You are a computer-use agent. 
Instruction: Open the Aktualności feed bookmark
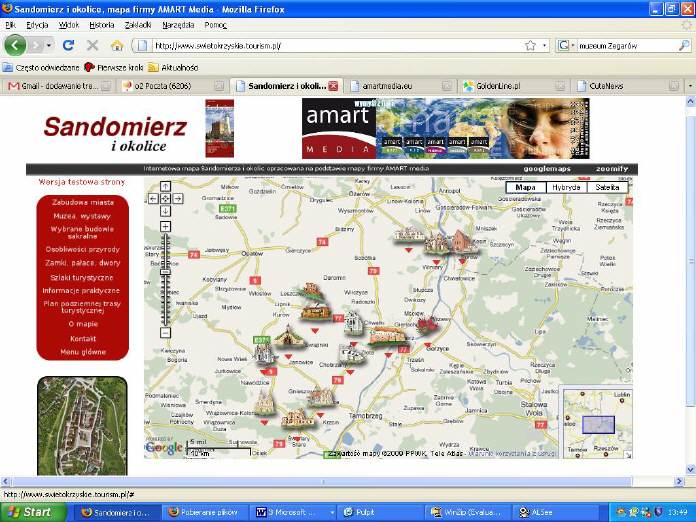173,67
